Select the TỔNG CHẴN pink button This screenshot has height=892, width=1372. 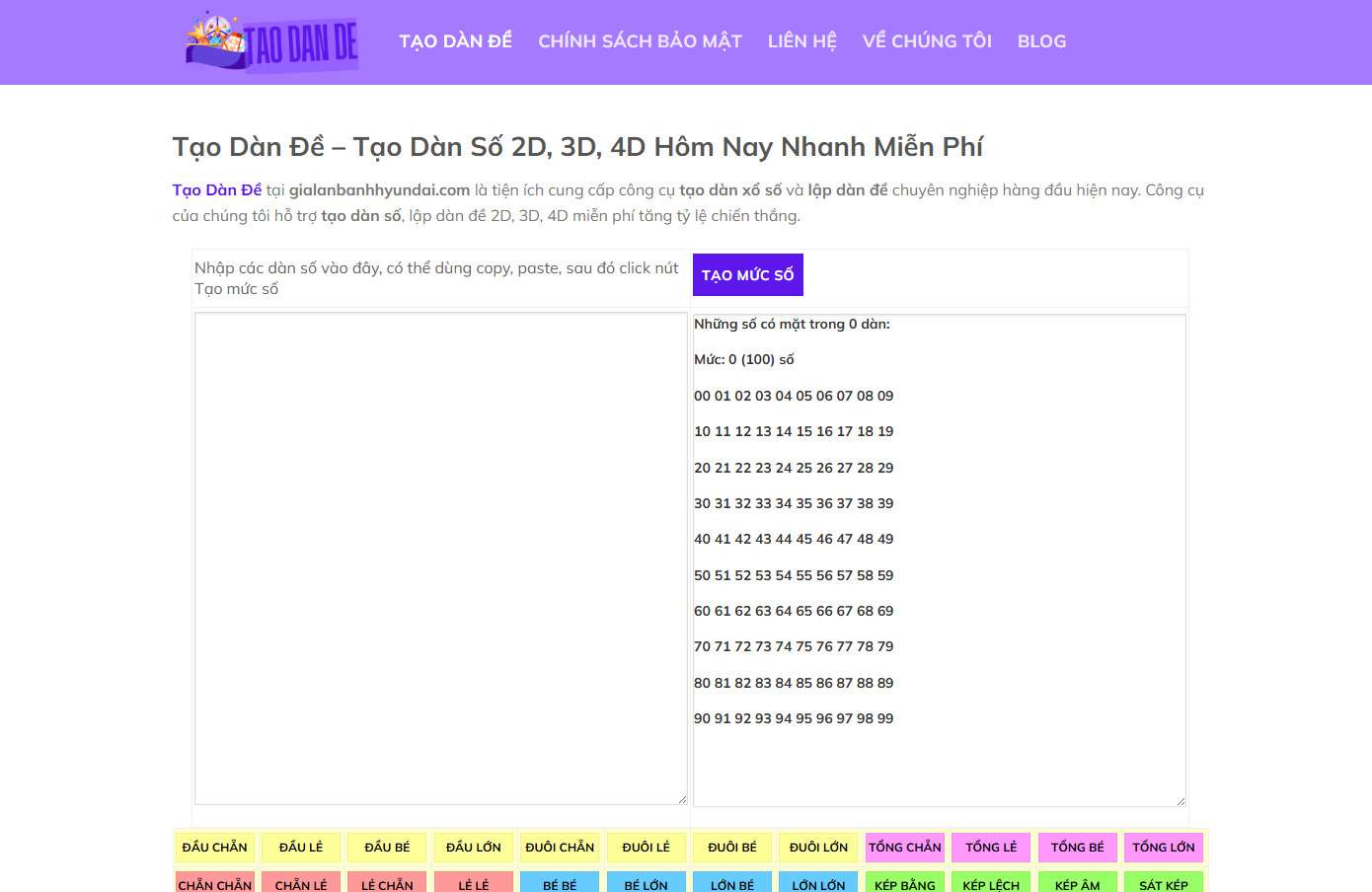coord(905,848)
